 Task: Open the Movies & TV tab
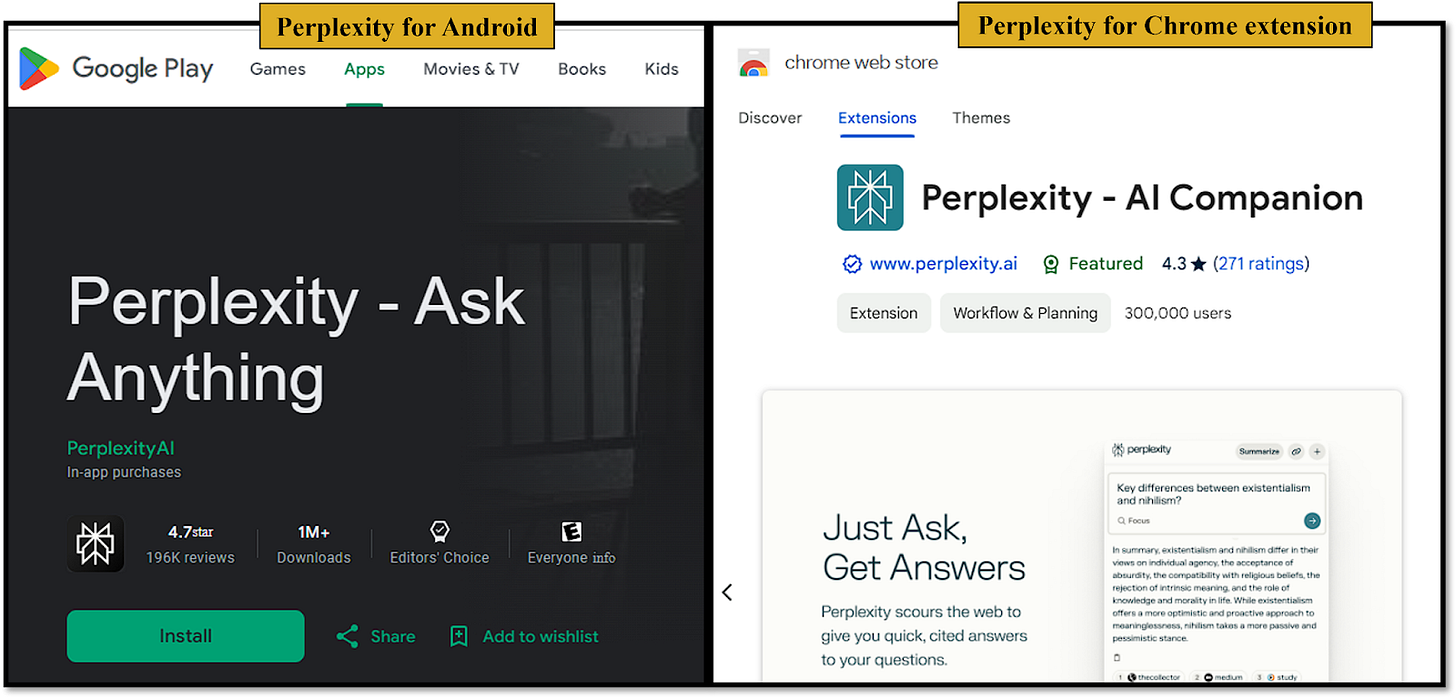point(471,69)
